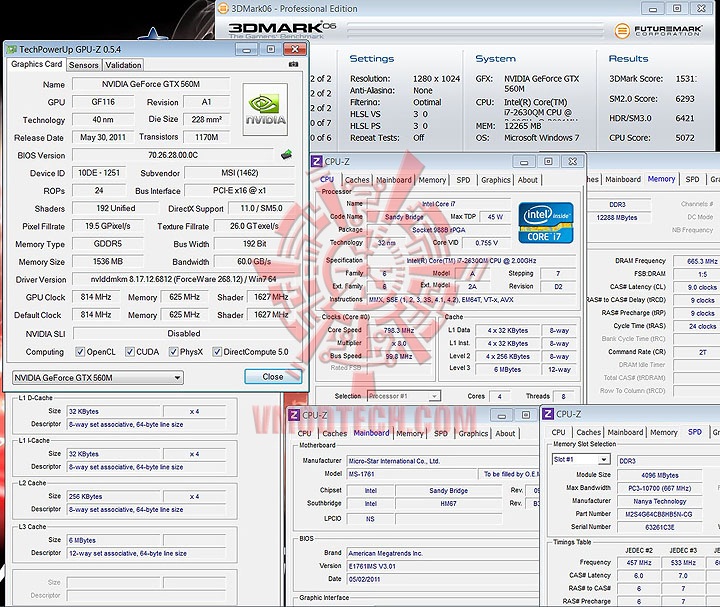Toggle the PhysX checkbox
The image size is (720, 607).
(173, 352)
